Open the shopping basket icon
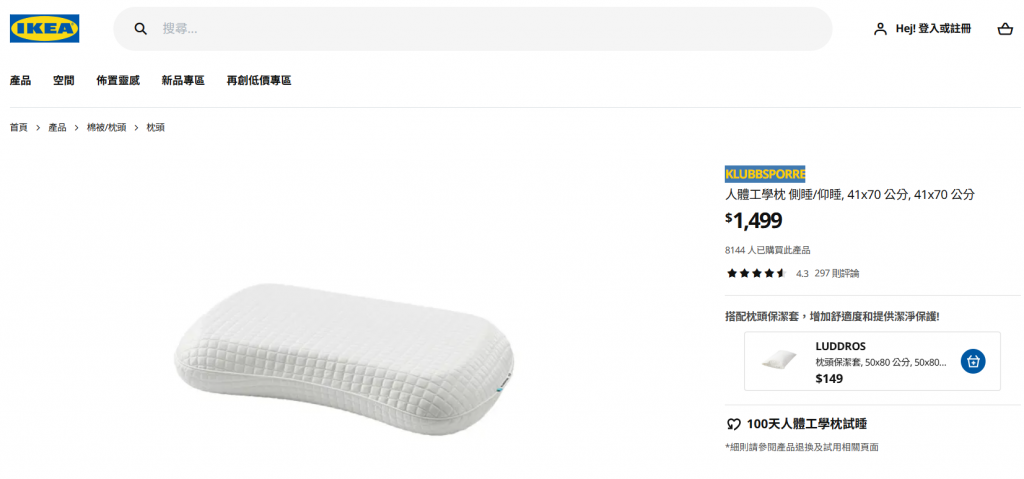 click(x=1005, y=29)
